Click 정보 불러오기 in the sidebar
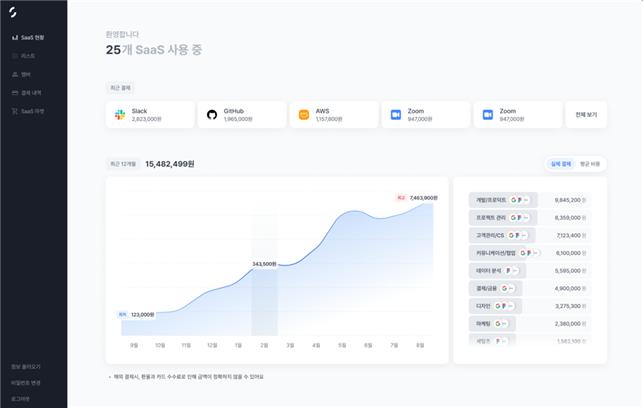The height and width of the screenshot is (408, 643). (x=26, y=366)
